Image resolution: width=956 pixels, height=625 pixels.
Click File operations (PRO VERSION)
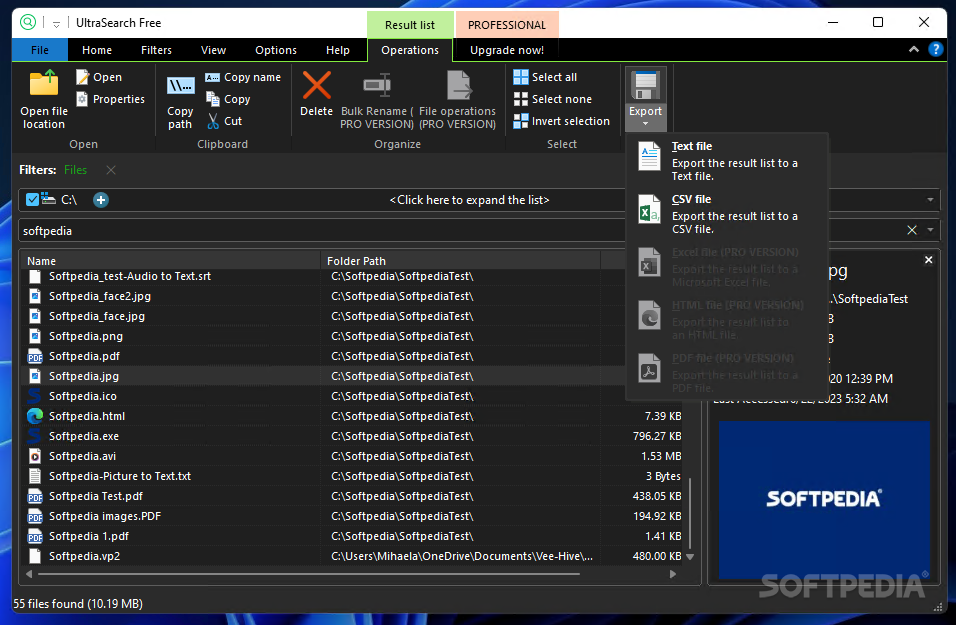(457, 100)
